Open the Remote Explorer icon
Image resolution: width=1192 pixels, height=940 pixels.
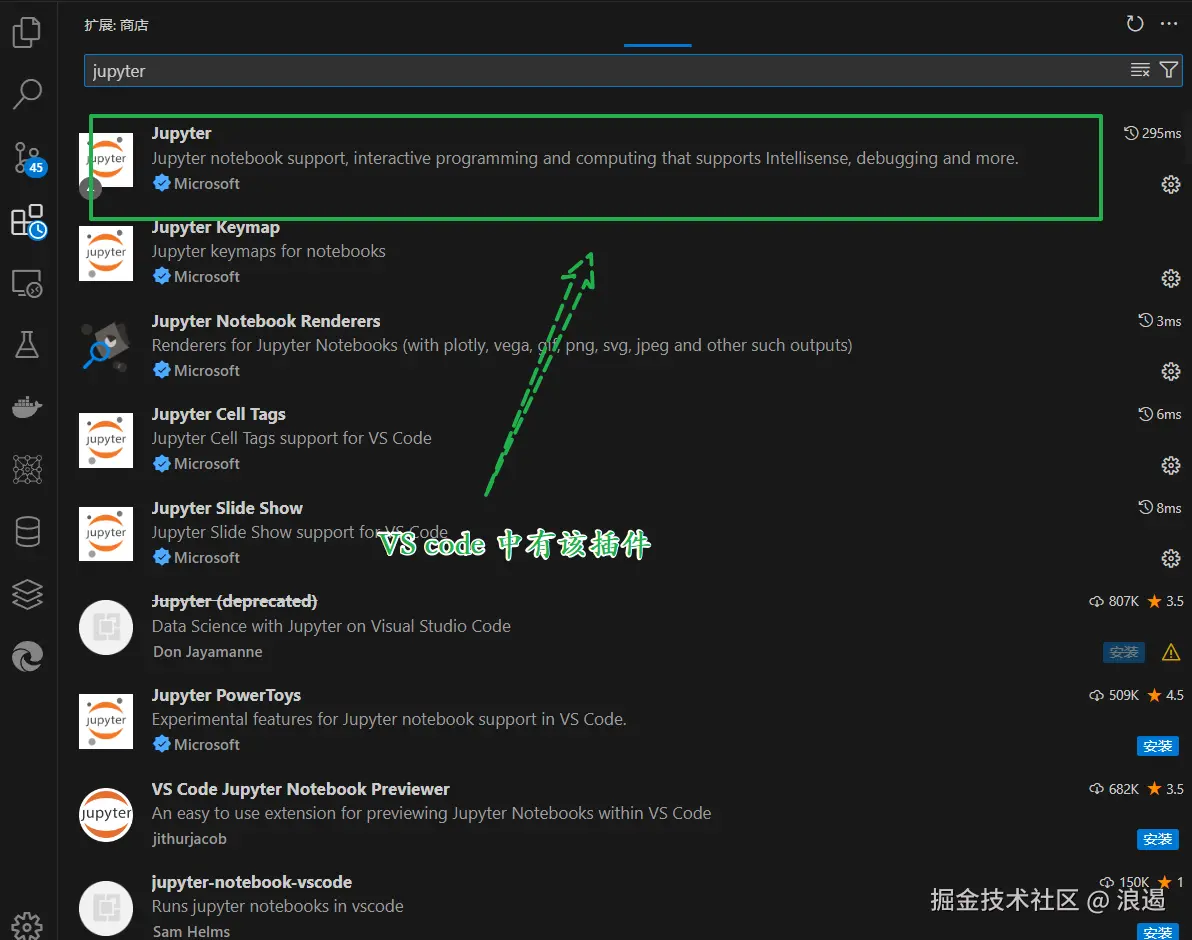[x=27, y=283]
